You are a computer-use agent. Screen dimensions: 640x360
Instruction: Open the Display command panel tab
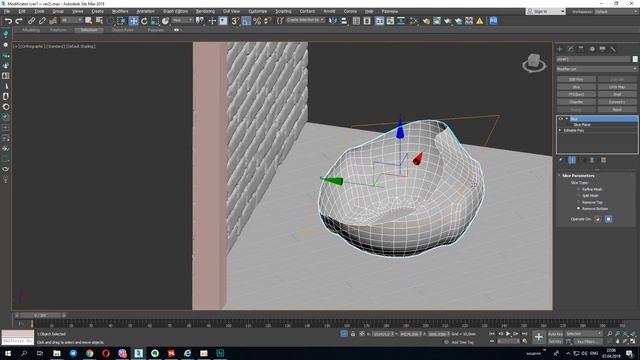tap(602, 49)
